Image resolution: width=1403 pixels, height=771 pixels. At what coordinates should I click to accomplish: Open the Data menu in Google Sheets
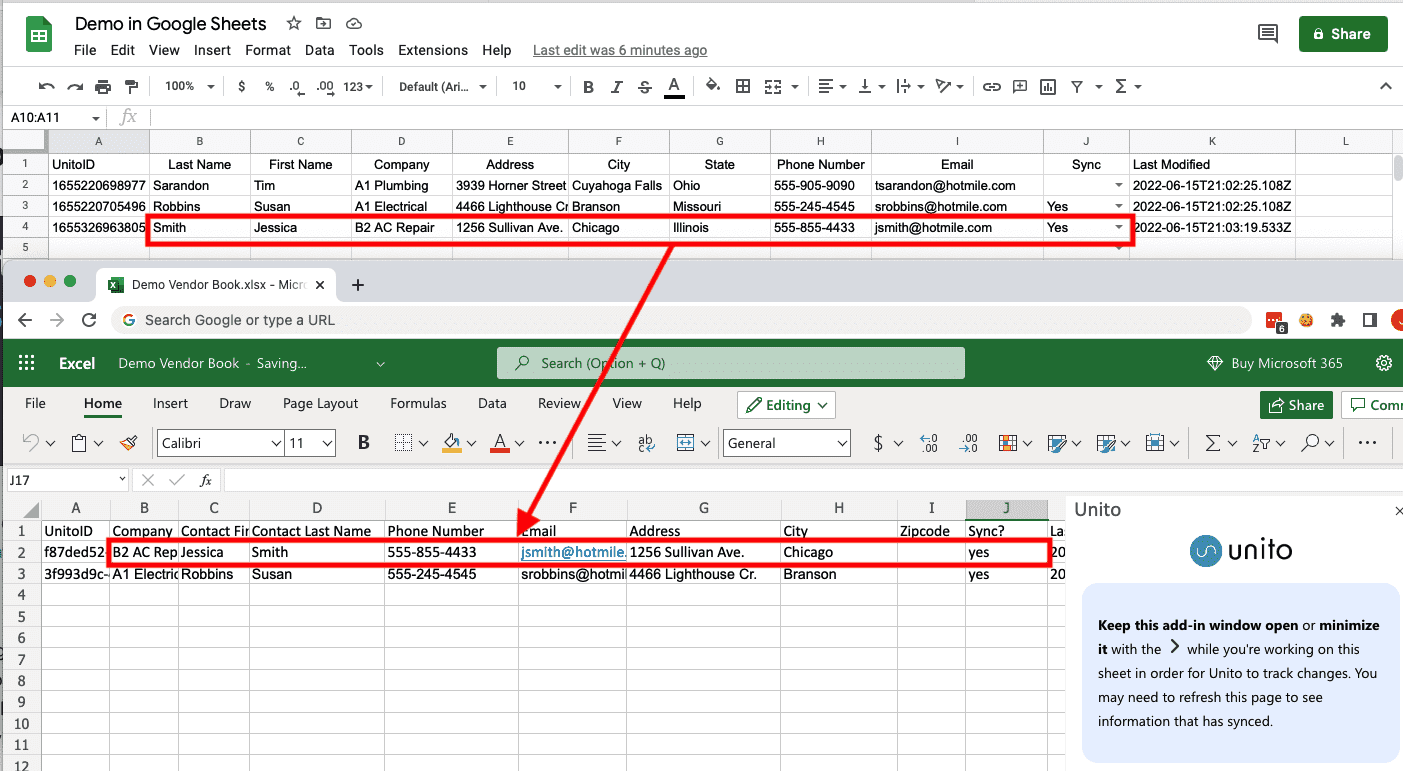coord(319,50)
